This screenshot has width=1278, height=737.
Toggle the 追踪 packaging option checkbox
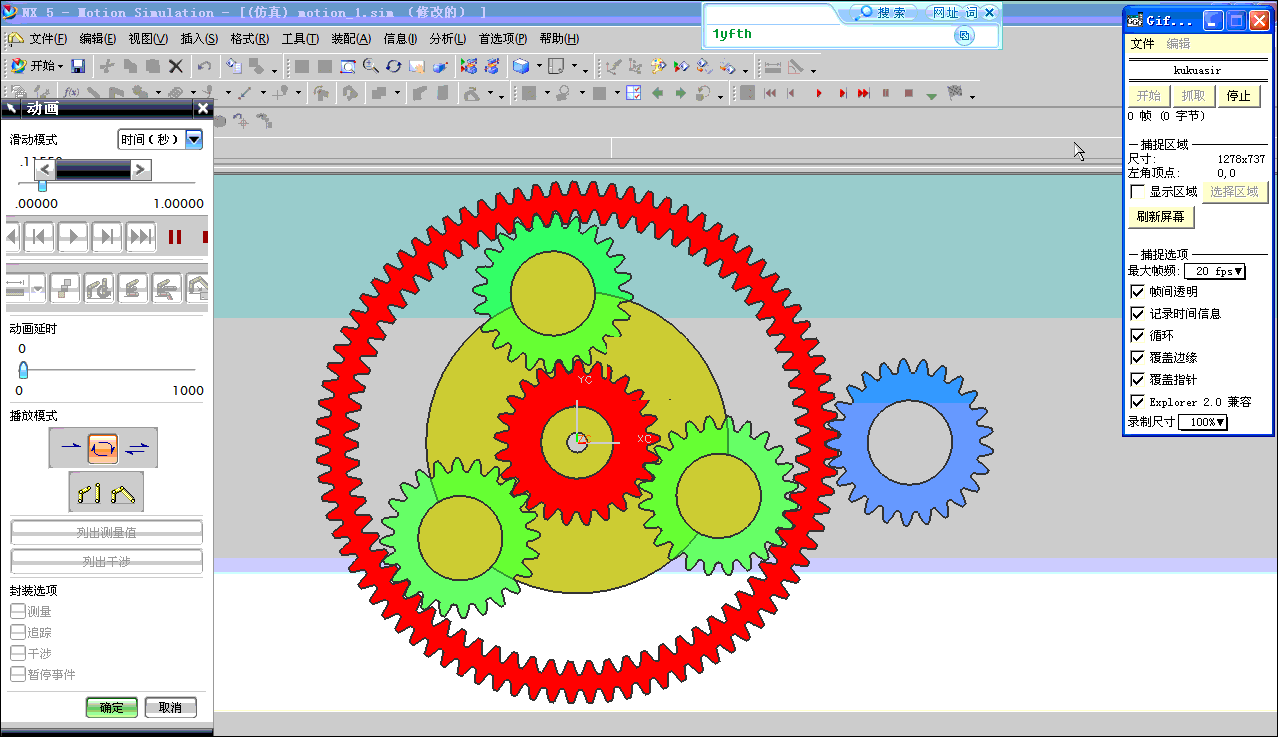(x=17, y=632)
